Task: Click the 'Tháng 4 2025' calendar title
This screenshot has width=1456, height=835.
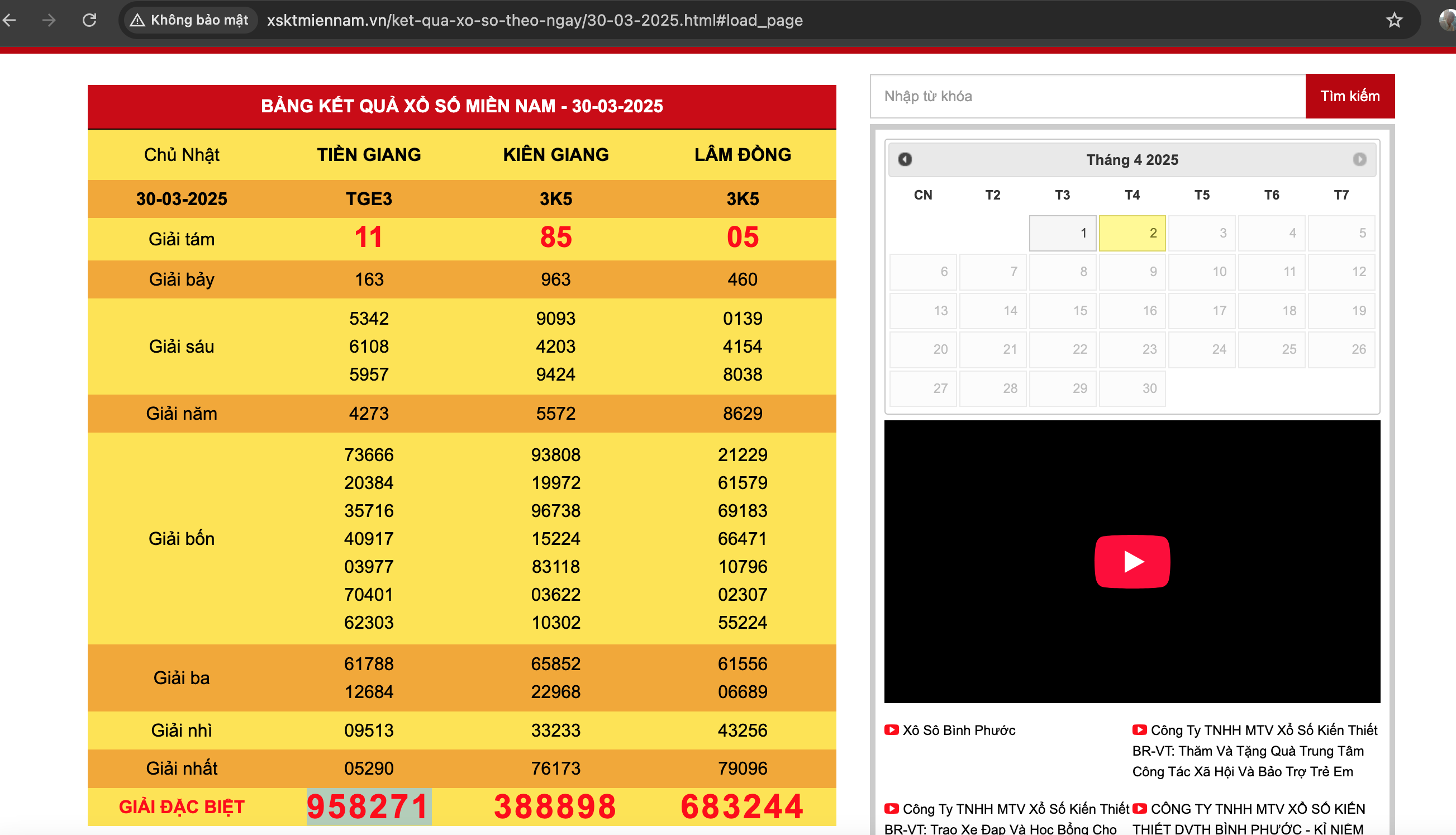Action: 1131,160
